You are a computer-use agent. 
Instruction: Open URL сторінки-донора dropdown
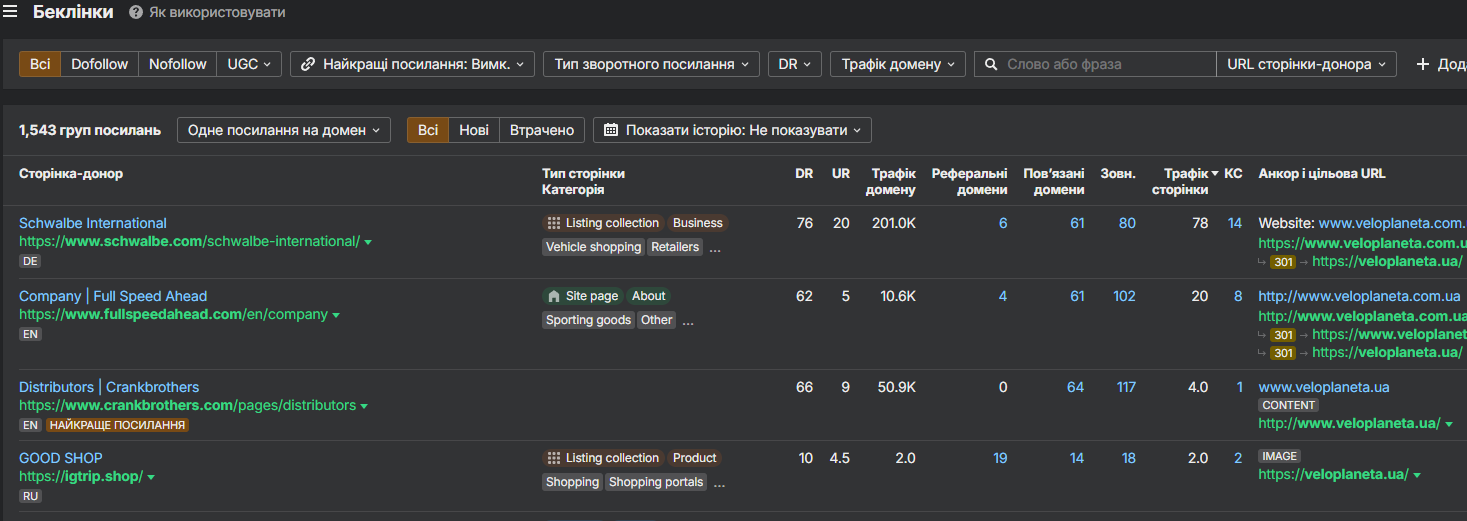coord(1306,64)
